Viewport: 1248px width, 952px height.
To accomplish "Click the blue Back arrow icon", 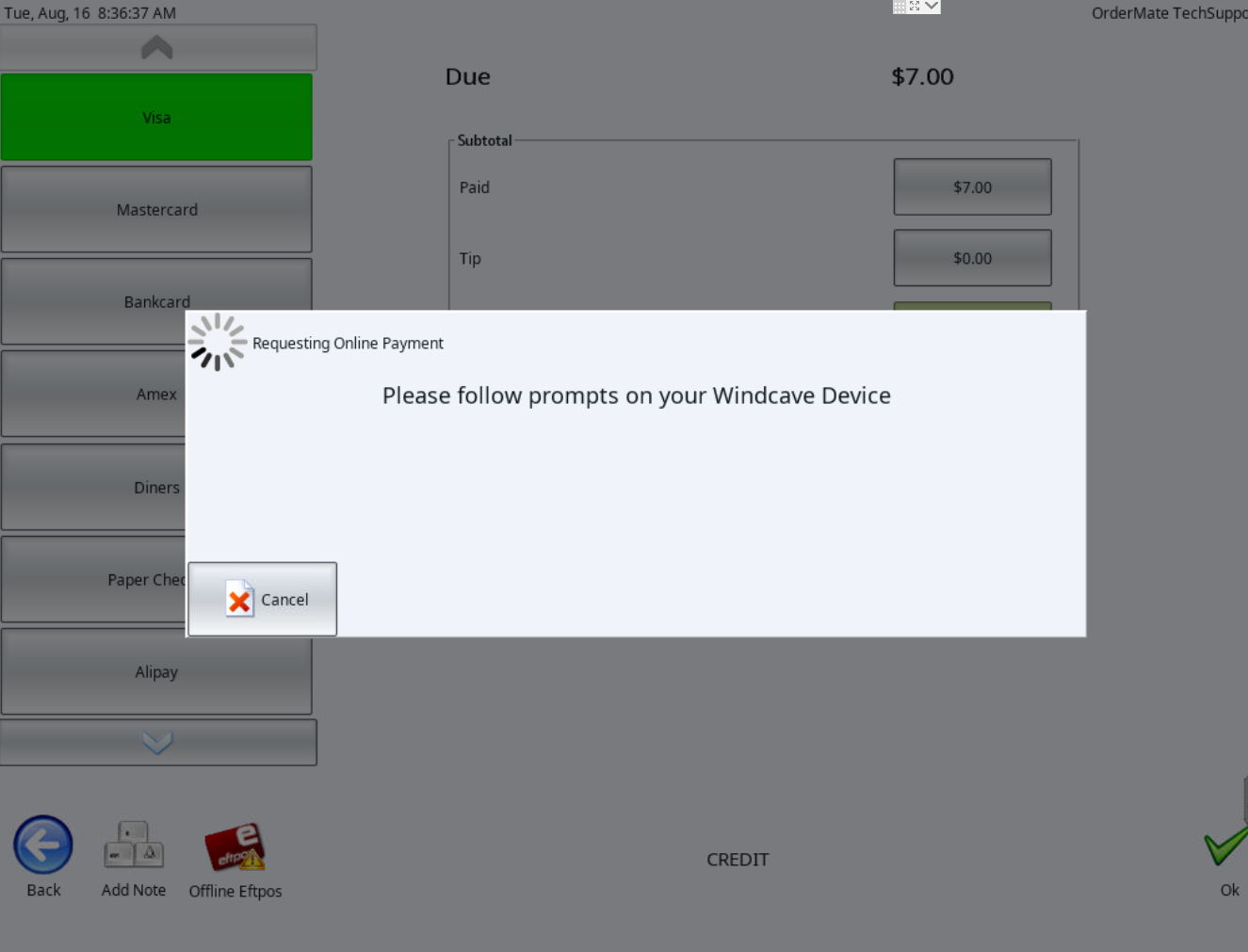I will 43,845.
